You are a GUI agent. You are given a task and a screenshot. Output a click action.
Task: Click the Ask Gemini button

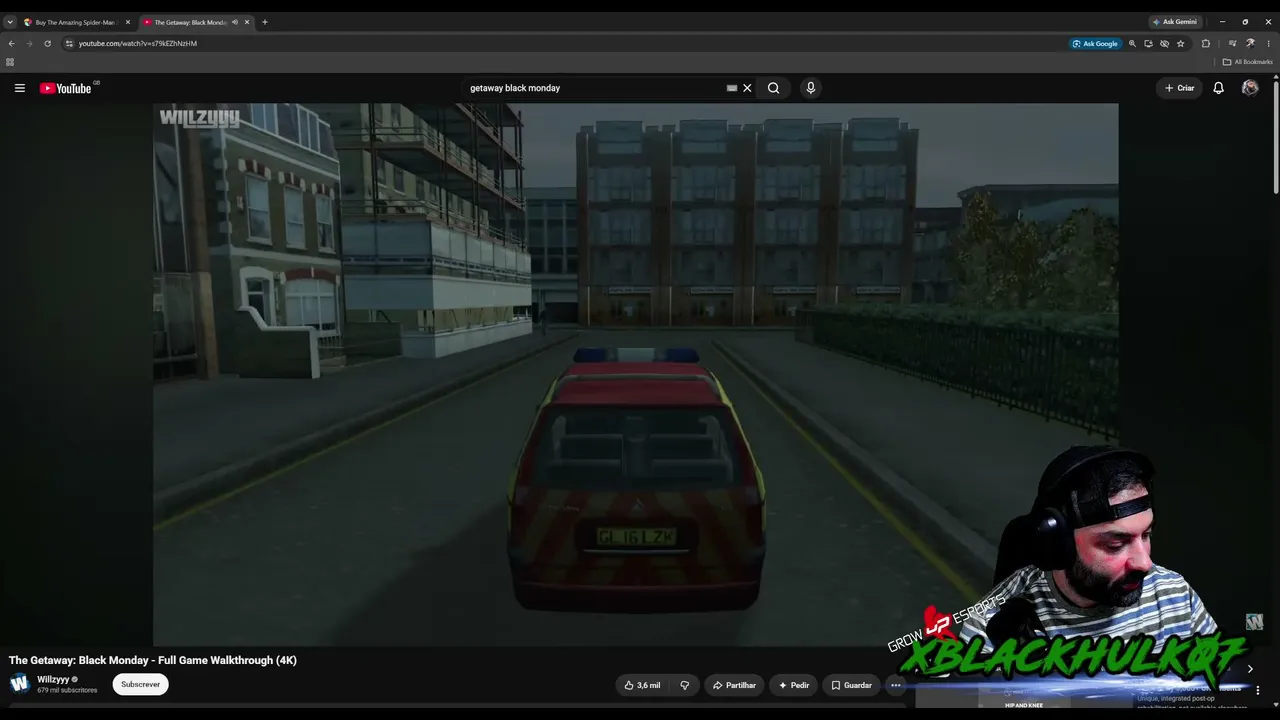click(1175, 22)
